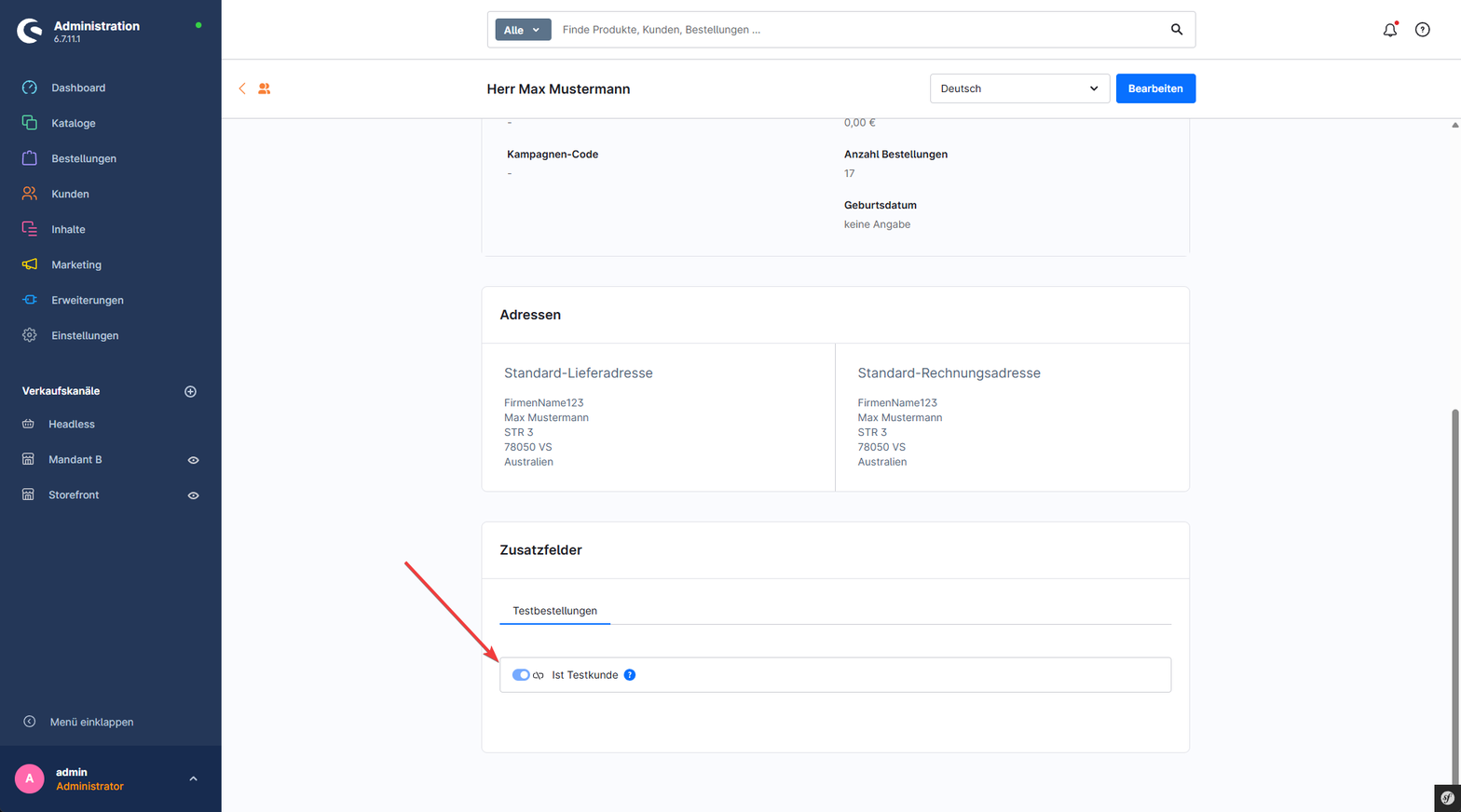Open the Alle search filter dropdown
The height and width of the screenshot is (812, 1461).
click(523, 30)
